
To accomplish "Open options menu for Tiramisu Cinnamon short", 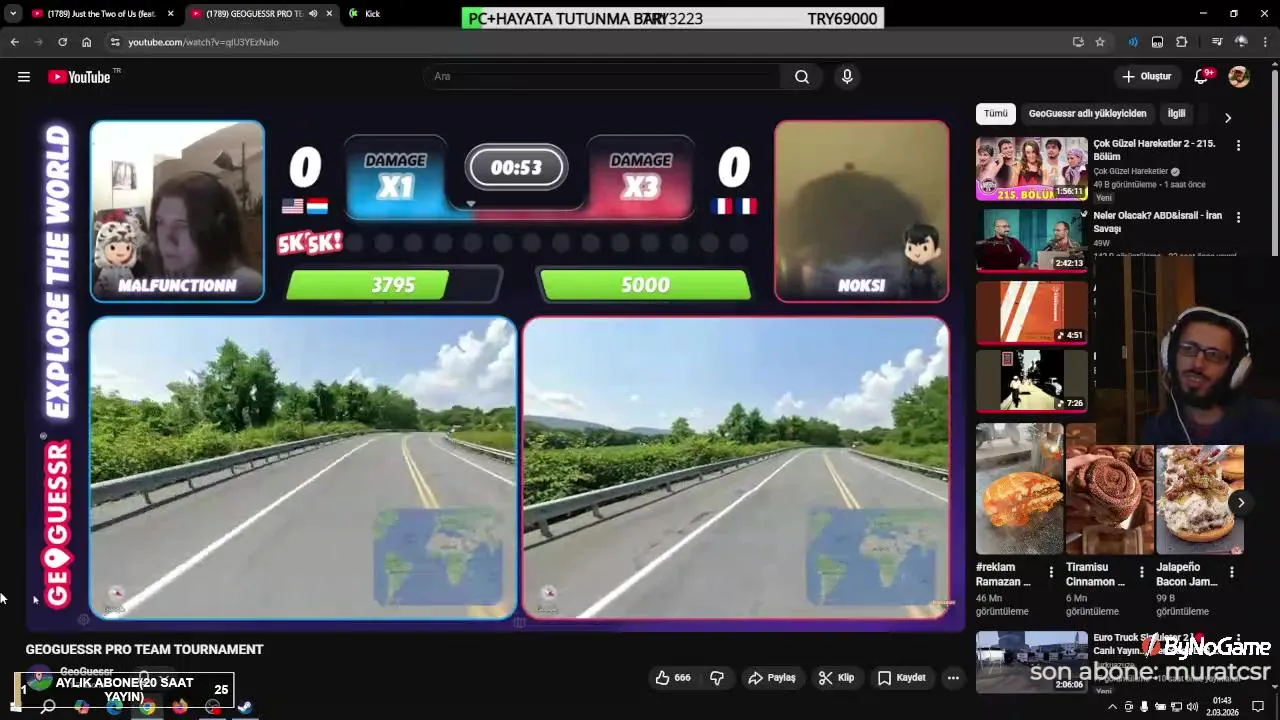I will click(x=1141, y=572).
